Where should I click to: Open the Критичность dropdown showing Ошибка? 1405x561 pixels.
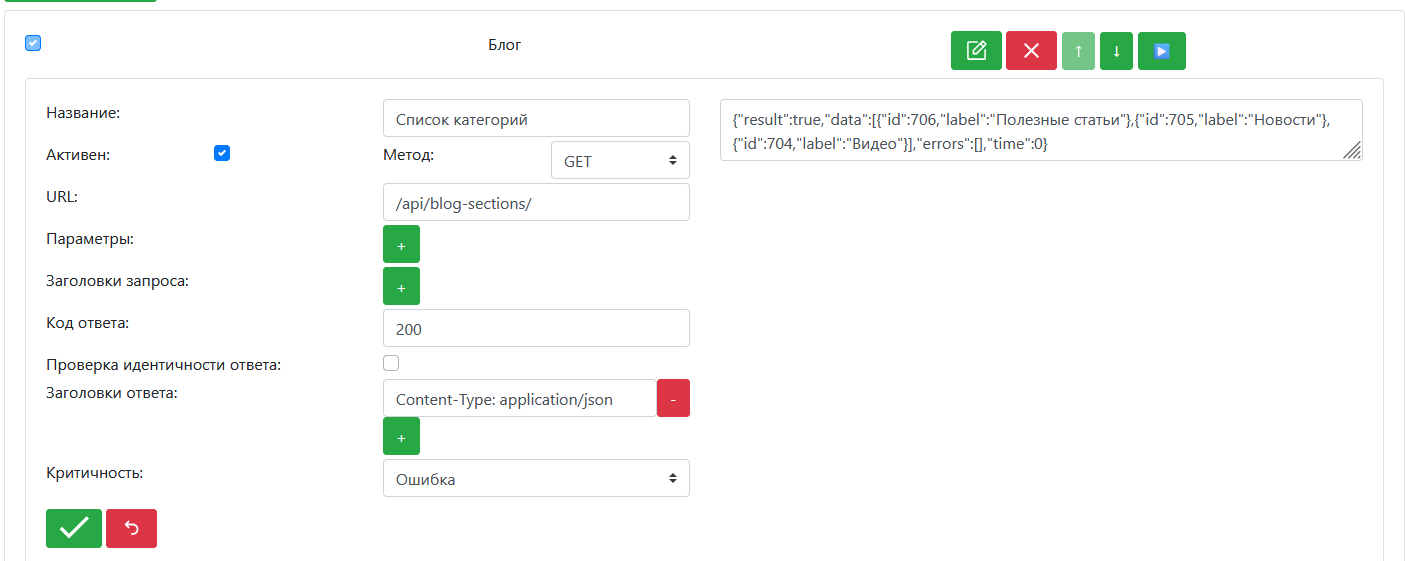click(x=536, y=478)
